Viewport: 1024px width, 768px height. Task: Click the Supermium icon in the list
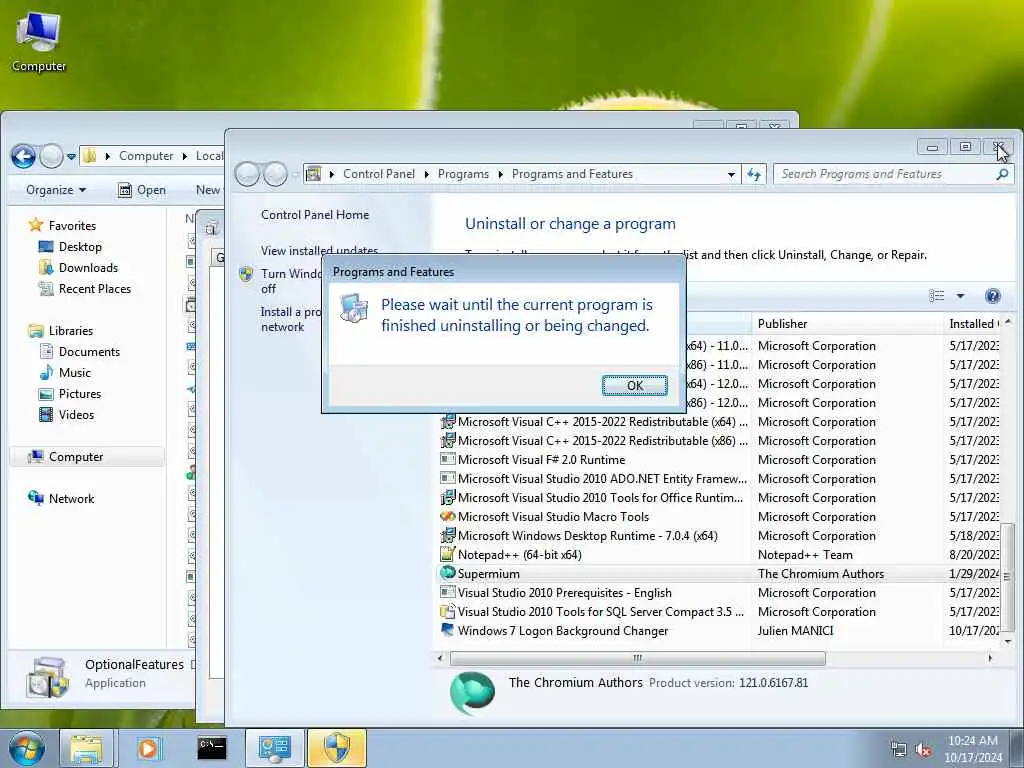point(447,573)
